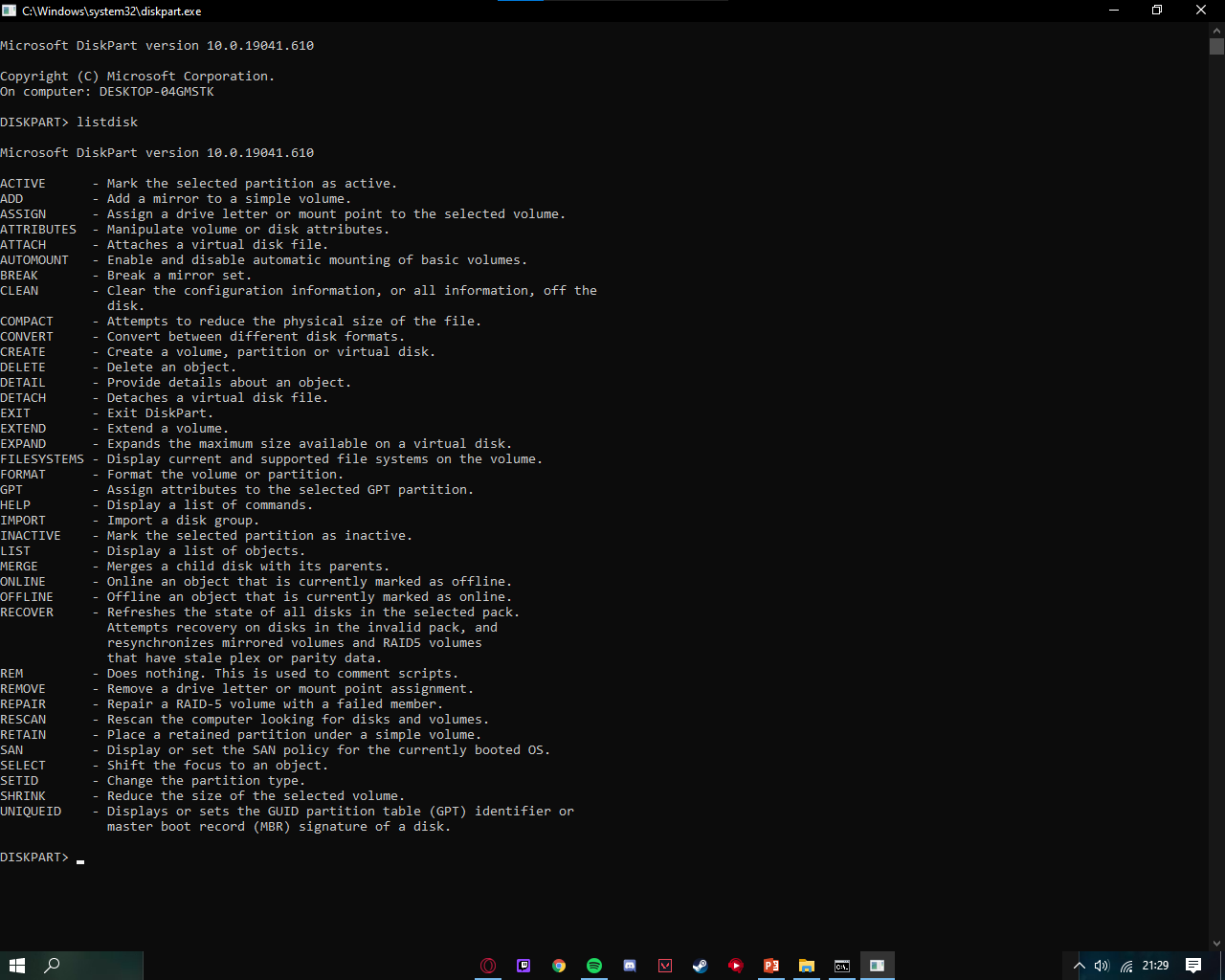Click the CREATE command name
The image size is (1225, 980).
tap(23, 352)
